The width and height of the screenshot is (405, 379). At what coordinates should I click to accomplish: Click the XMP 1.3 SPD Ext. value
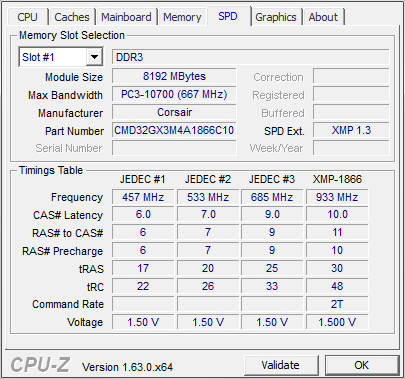click(x=351, y=130)
